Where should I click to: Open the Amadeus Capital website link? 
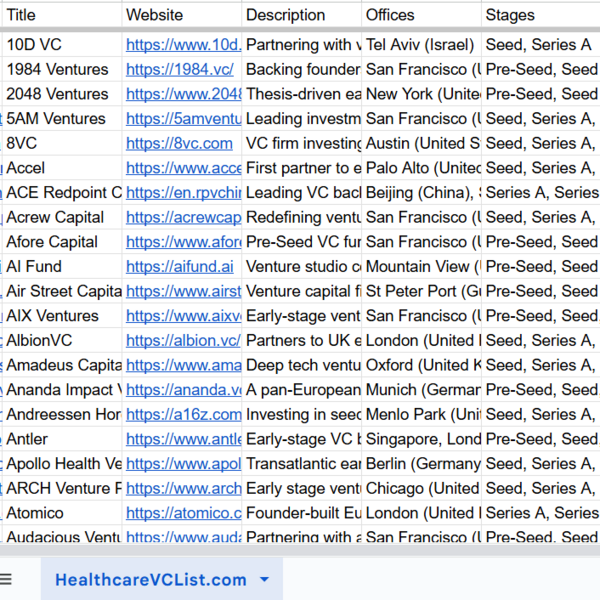[x=184, y=365]
